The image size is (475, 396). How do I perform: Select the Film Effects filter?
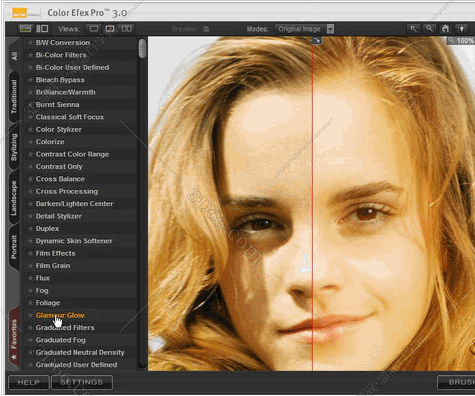pyautogui.click(x=80, y=253)
